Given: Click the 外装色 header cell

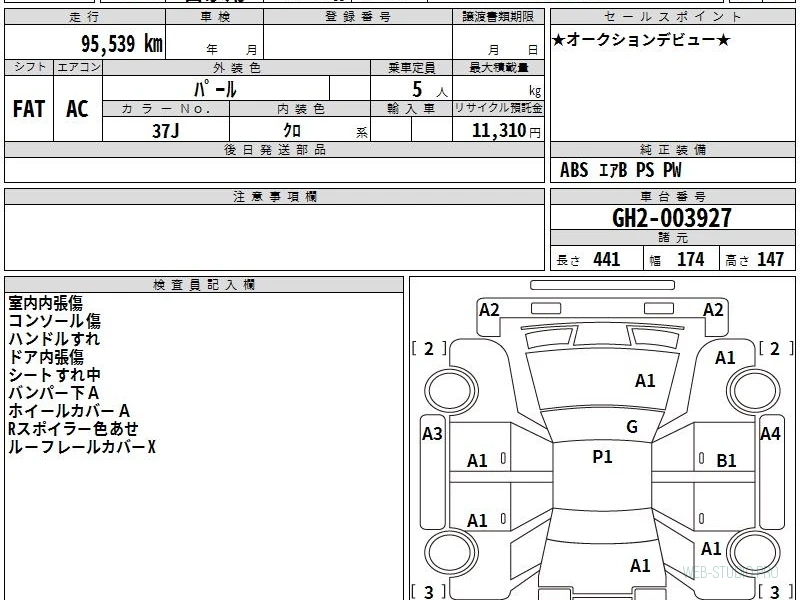Looking at the screenshot, I should (236, 67).
